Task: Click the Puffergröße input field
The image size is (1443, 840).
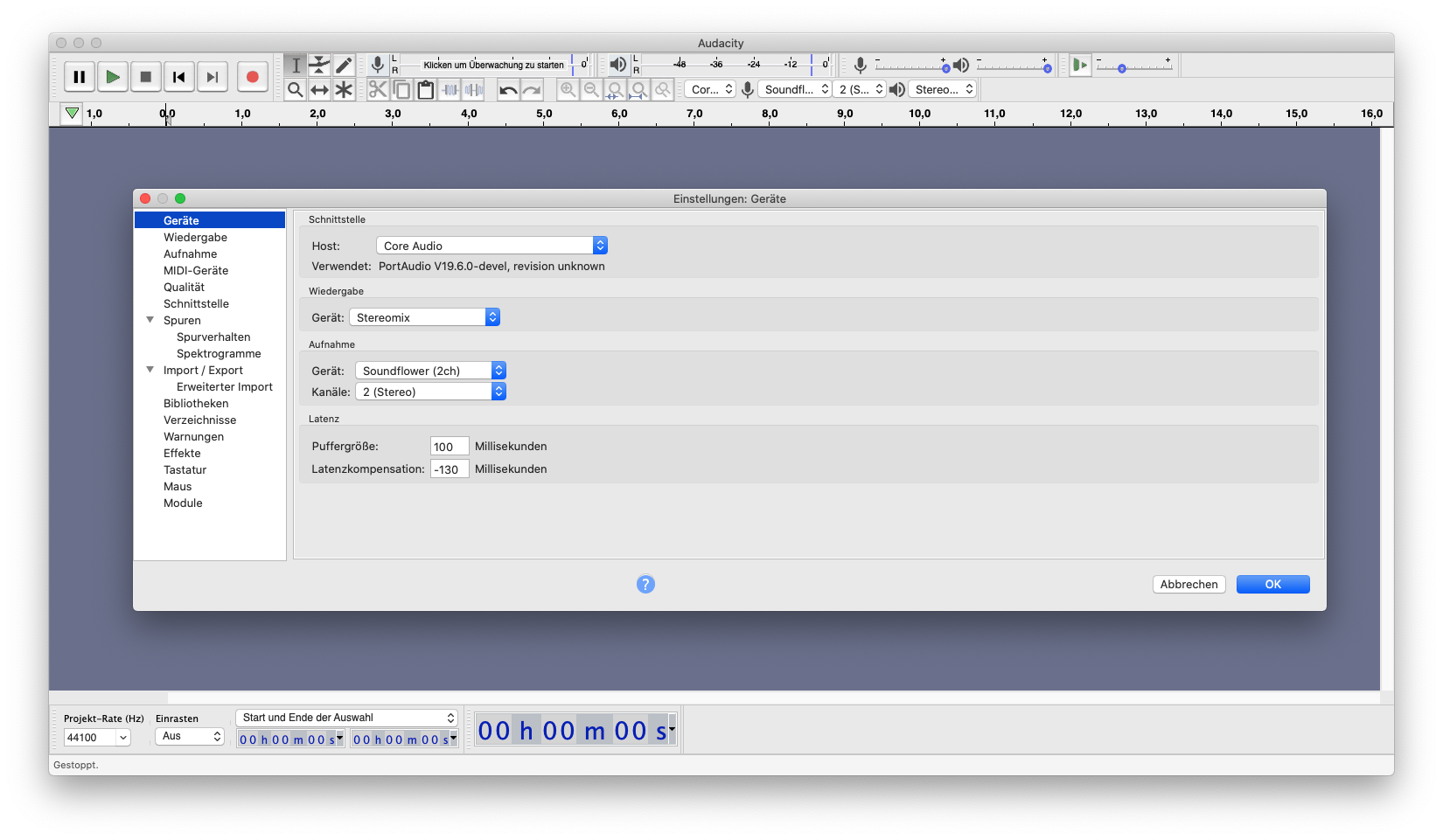Action: (450, 447)
